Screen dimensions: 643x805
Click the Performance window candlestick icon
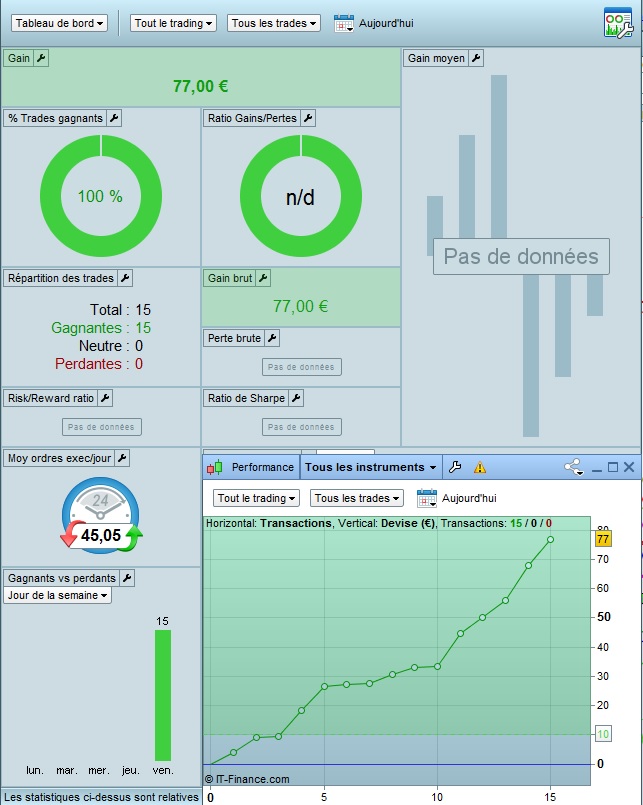[x=215, y=467]
